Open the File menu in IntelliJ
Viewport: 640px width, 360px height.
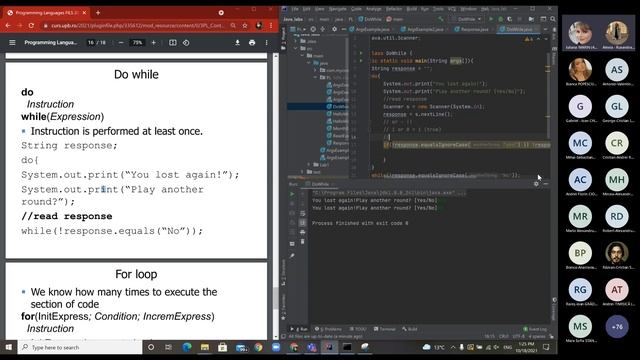[x=295, y=9]
